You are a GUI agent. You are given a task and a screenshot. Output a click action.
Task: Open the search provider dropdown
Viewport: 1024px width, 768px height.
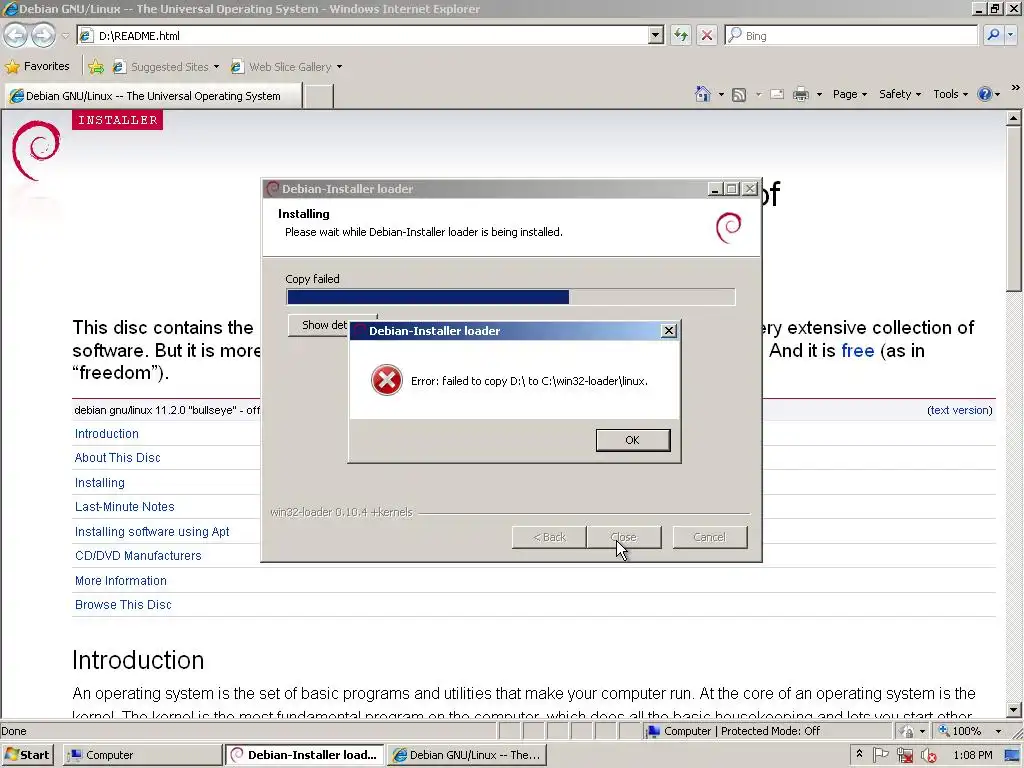click(x=1010, y=35)
